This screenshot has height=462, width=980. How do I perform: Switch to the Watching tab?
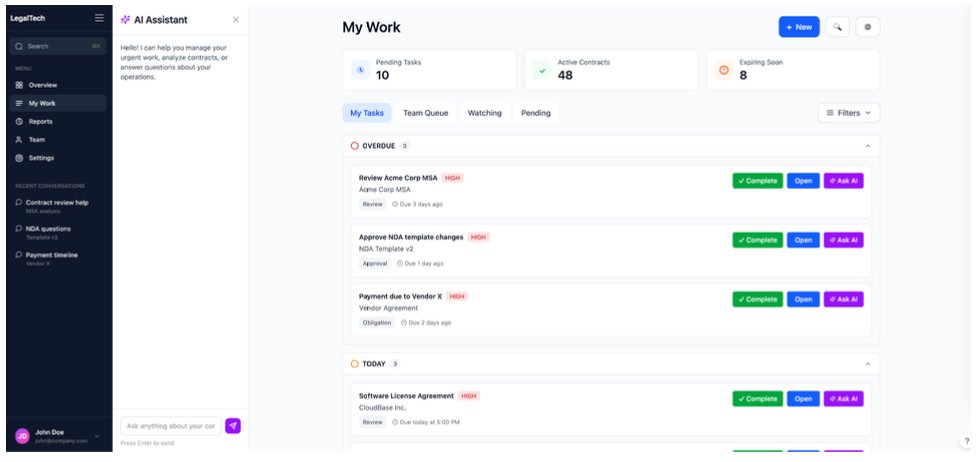pyautogui.click(x=484, y=113)
